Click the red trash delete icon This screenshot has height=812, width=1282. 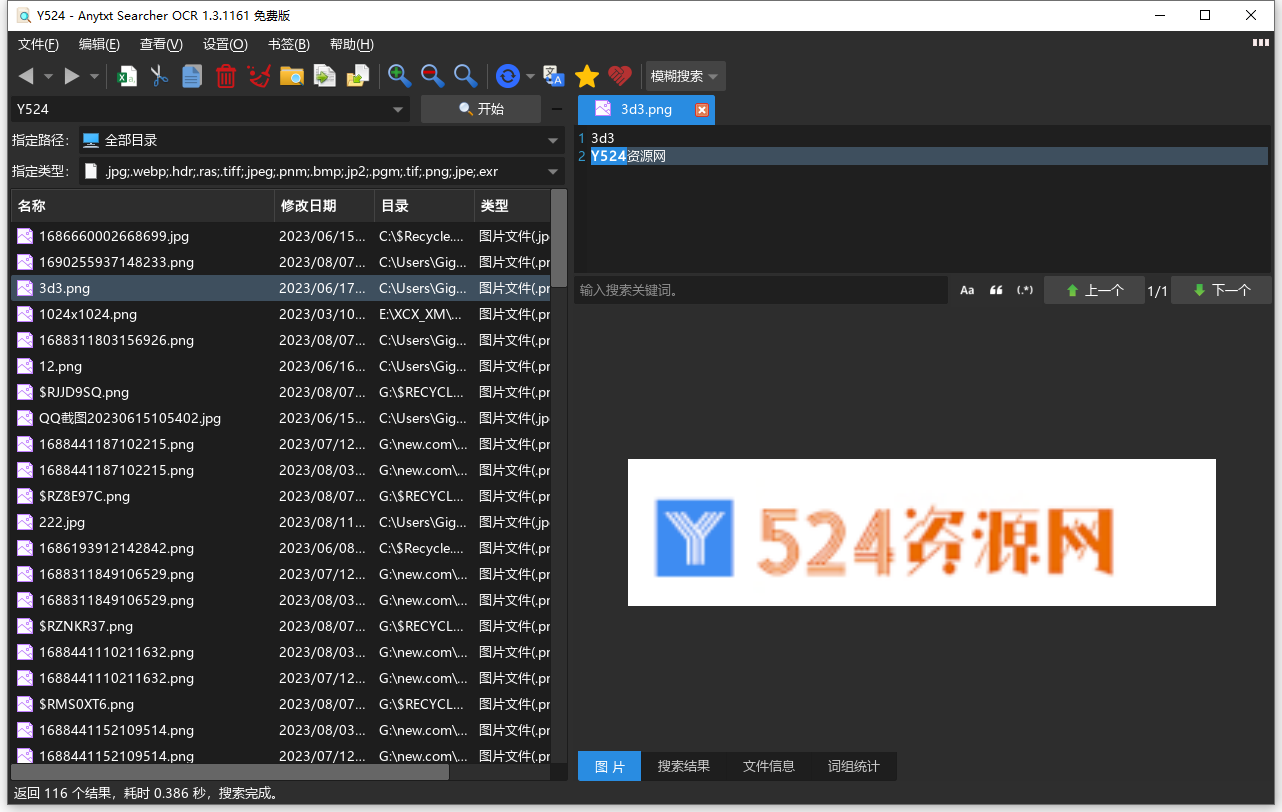pyautogui.click(x=226, y=76)
